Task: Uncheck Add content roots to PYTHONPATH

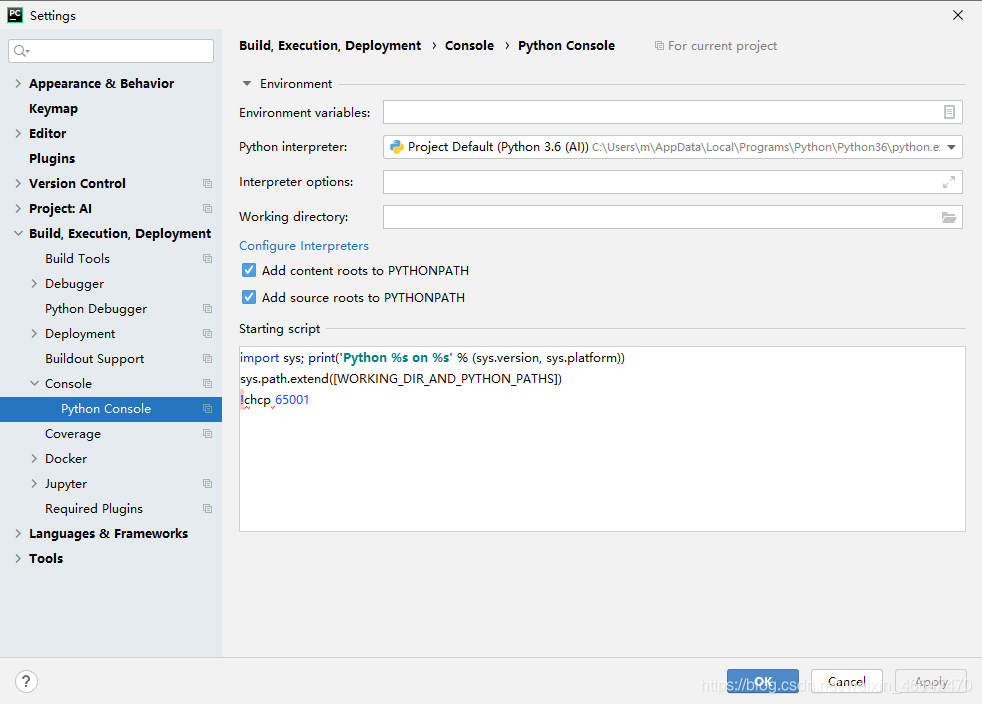Action: (x=249, y=270)
